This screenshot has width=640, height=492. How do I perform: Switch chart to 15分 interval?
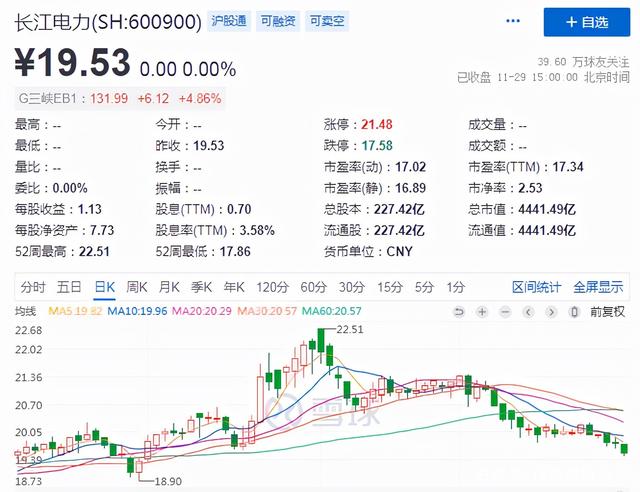[390, 287]
